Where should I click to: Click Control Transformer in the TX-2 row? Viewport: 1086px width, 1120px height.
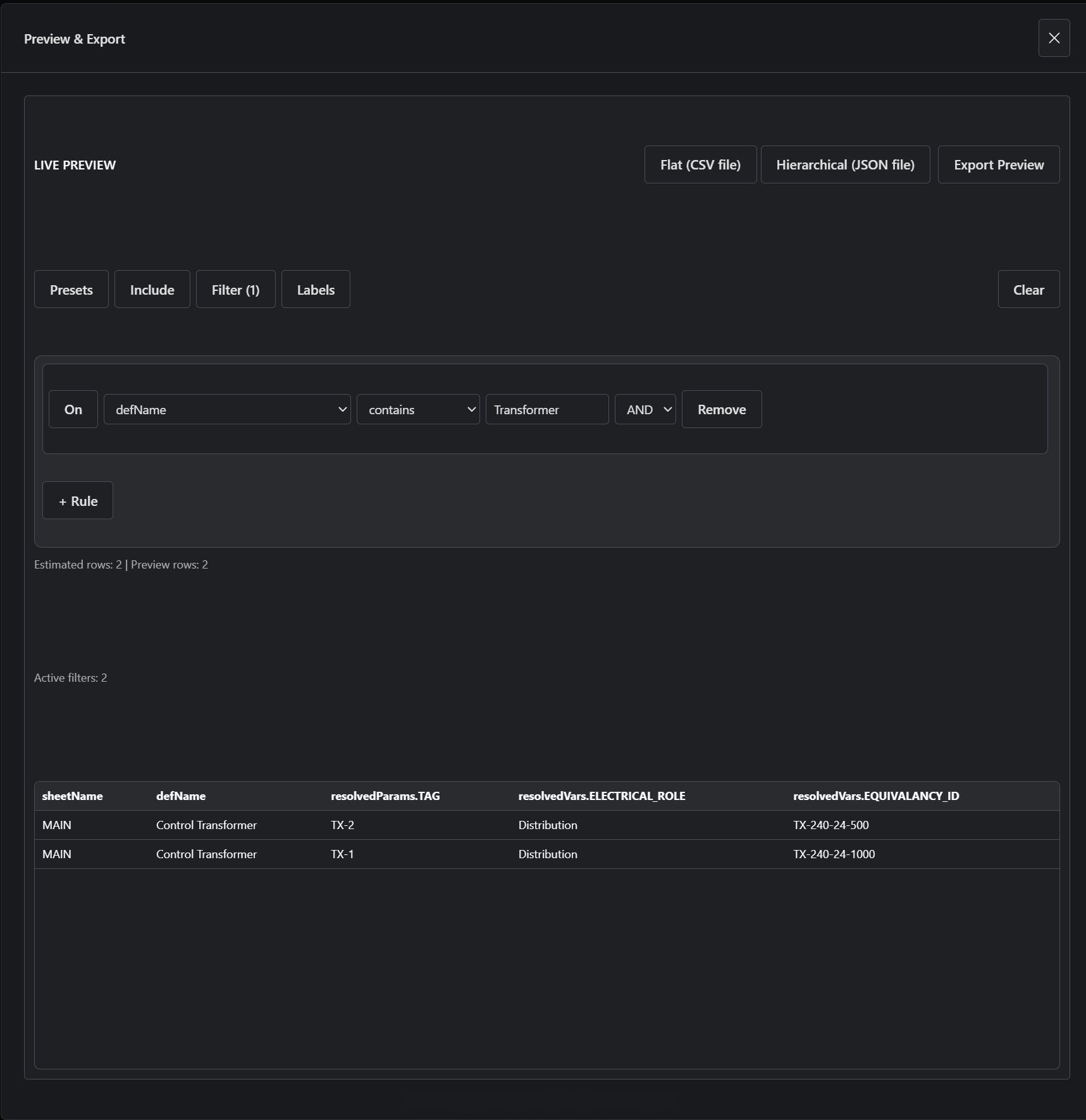click(206, 825)
